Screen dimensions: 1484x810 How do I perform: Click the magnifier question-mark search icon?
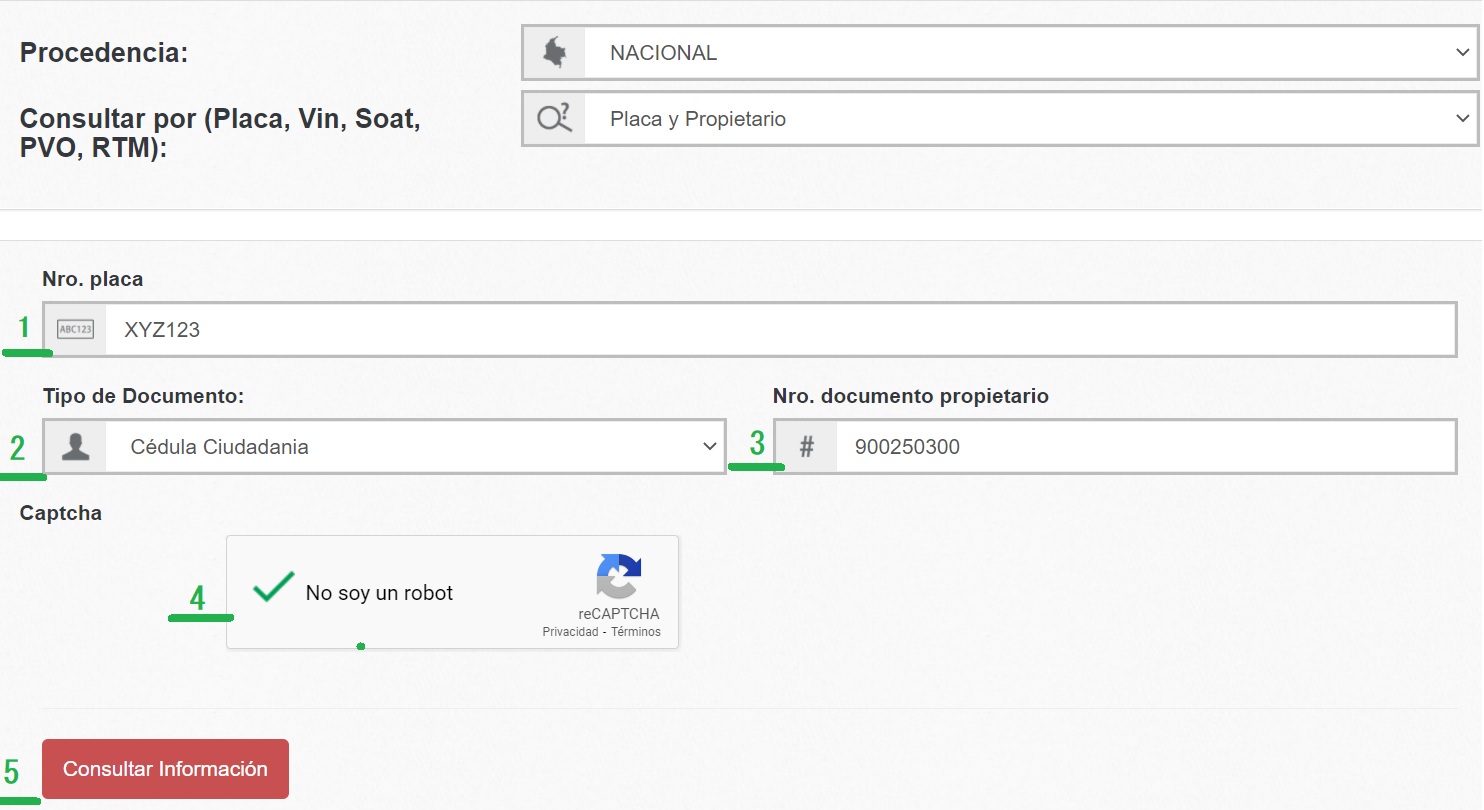click(554, 119)
